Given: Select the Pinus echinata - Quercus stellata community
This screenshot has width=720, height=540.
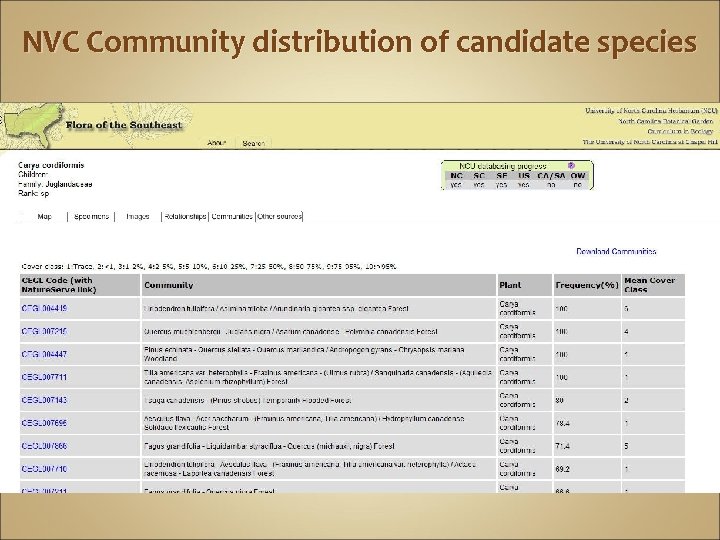Looking at the screenshot, I should pyautogui.click(x=304, y=354).
